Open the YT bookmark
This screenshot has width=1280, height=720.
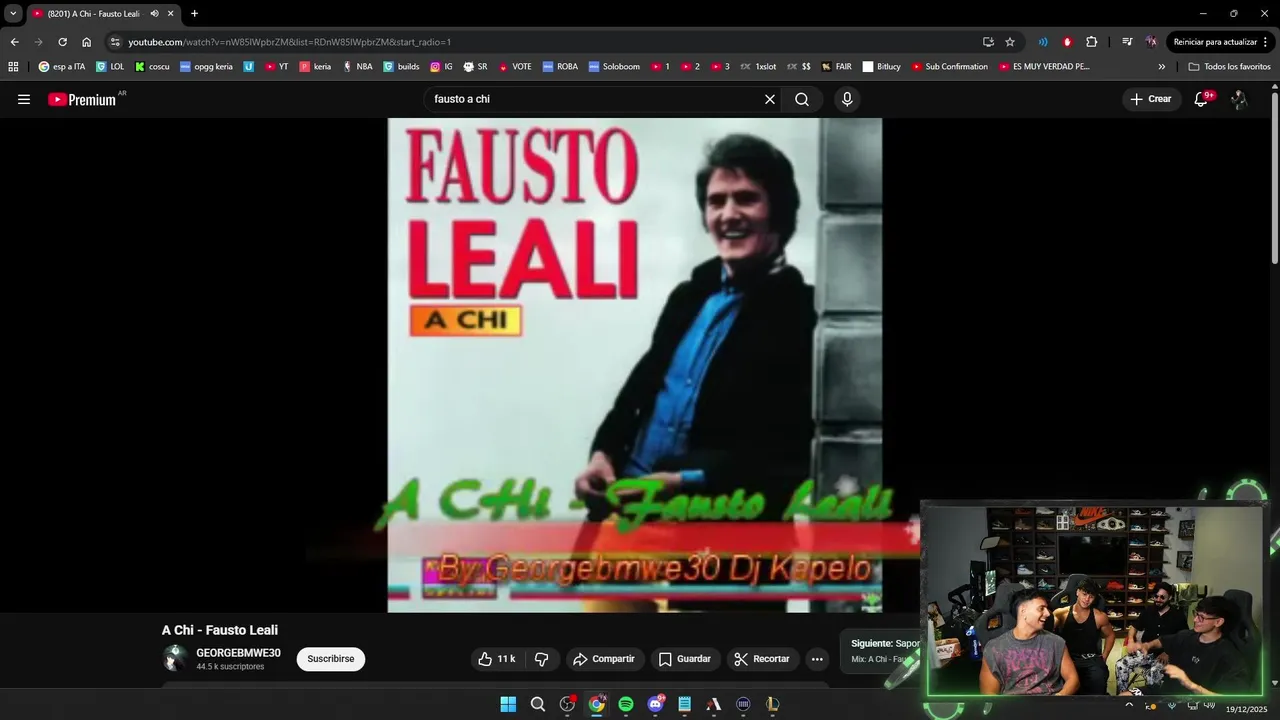(x=277, y=67)
